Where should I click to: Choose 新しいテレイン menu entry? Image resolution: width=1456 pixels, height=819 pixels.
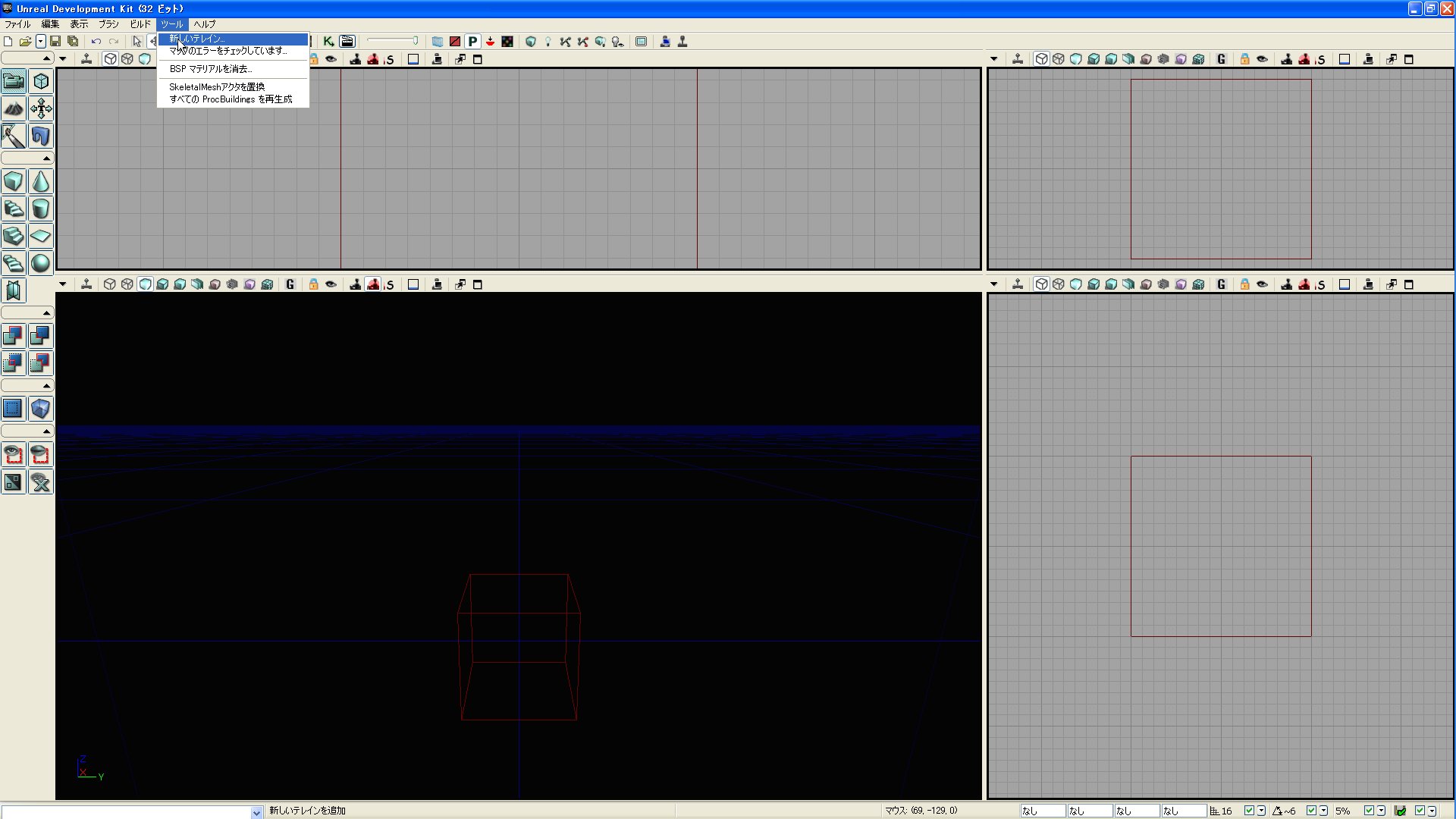(x=197, y=39)
